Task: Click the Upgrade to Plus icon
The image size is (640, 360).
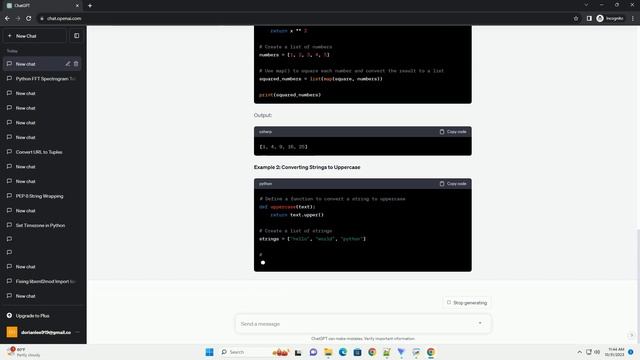Action: [x=9, y=316]
